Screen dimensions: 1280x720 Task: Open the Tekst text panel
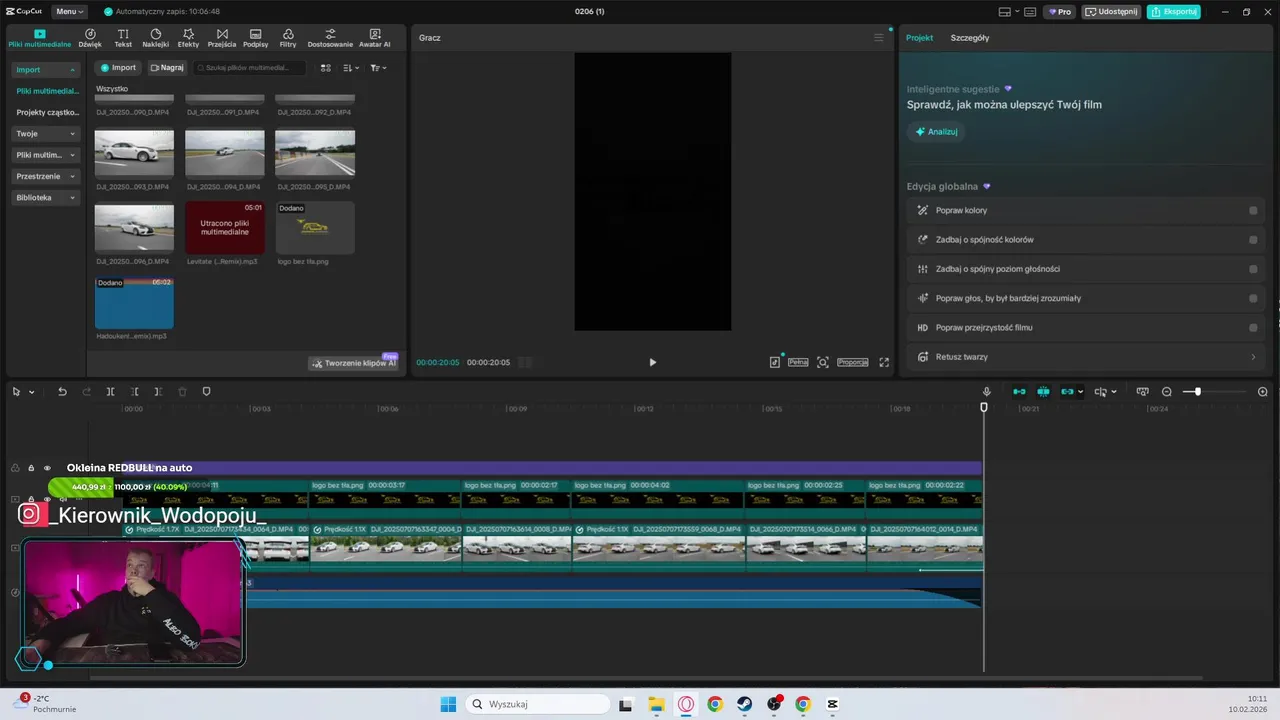[x=123, y=38]
